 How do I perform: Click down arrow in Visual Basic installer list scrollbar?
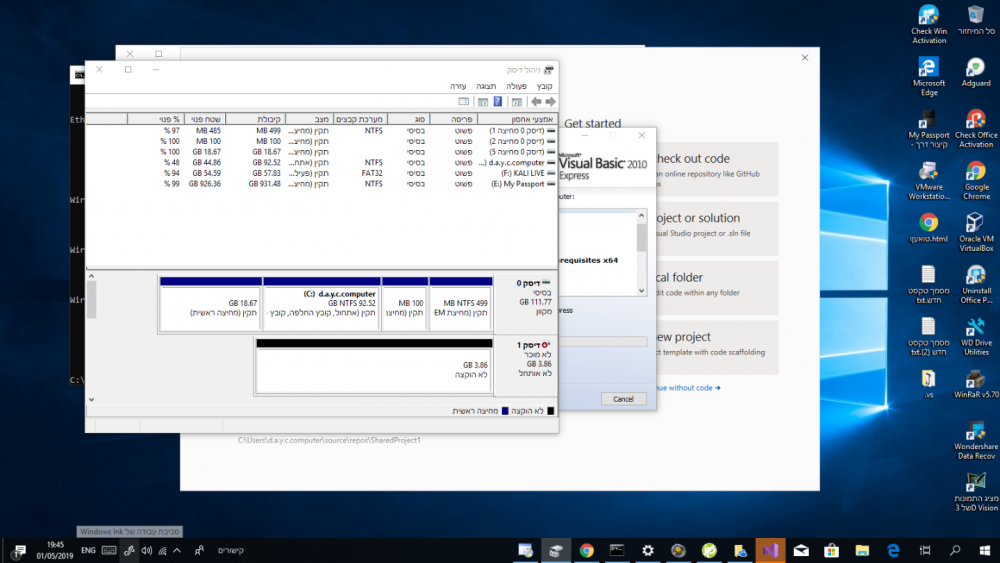coord(642,291)
